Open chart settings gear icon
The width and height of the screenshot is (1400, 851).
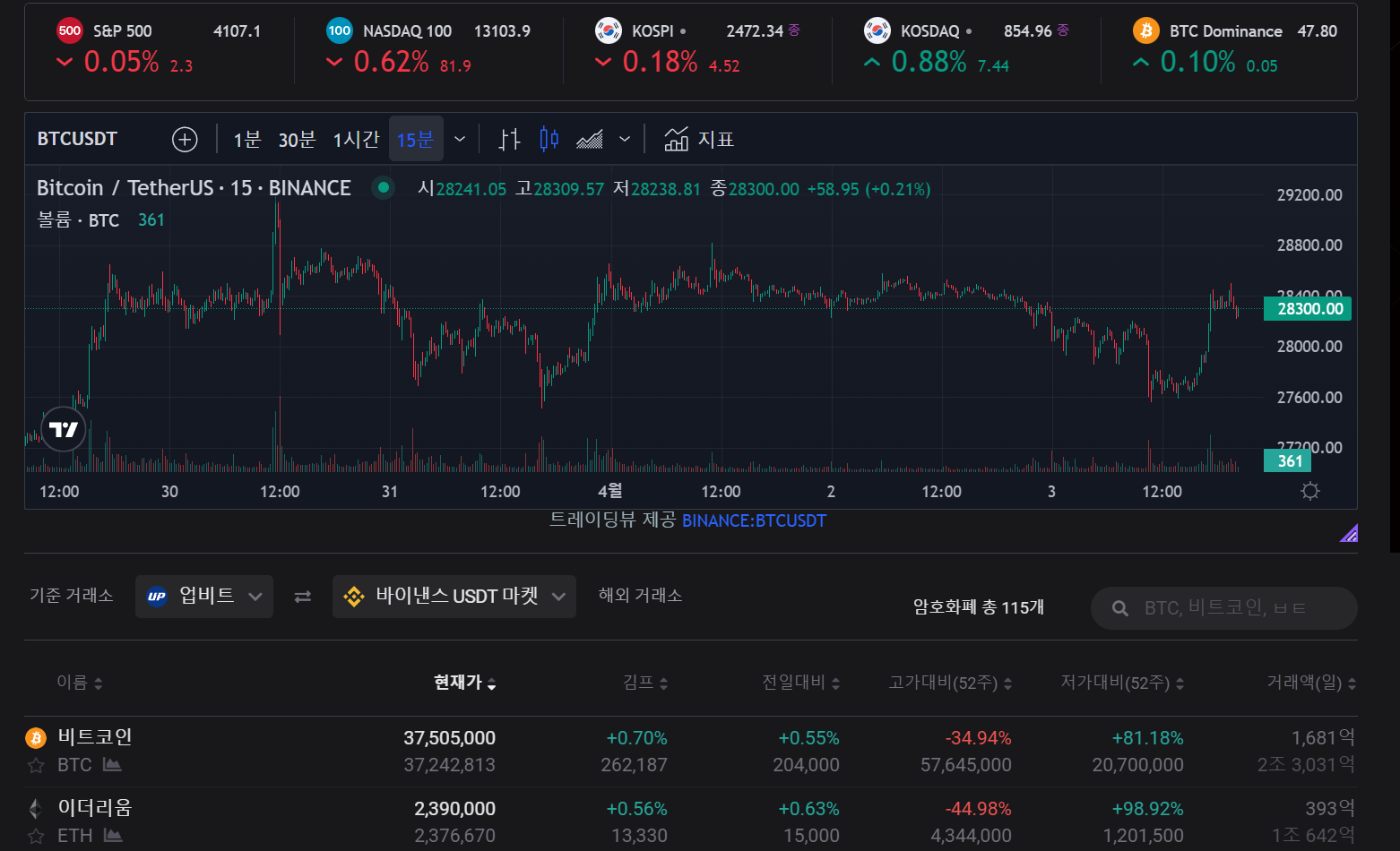(1310, 491)
